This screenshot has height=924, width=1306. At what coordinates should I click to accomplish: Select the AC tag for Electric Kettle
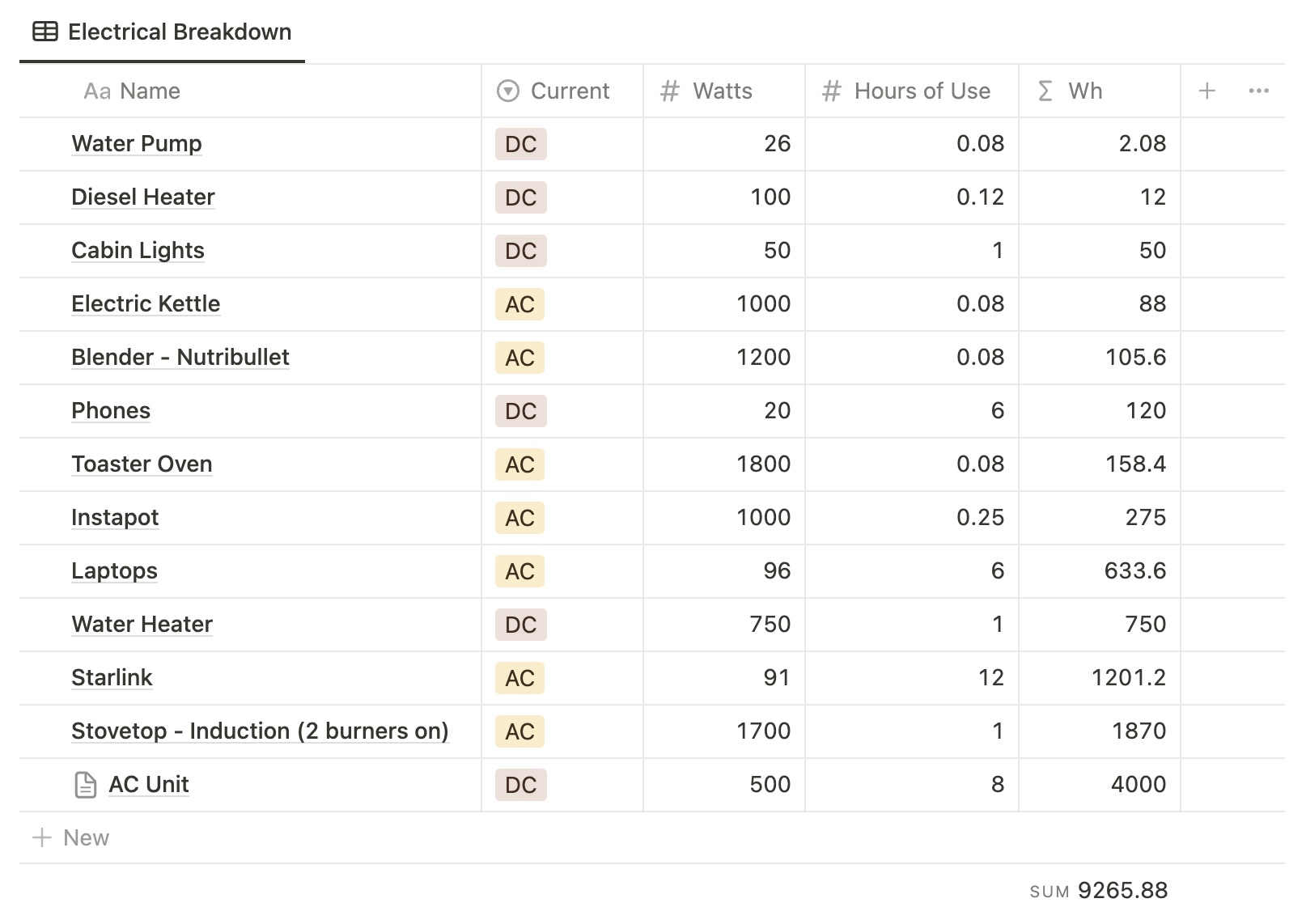click(x=519, y=304)
